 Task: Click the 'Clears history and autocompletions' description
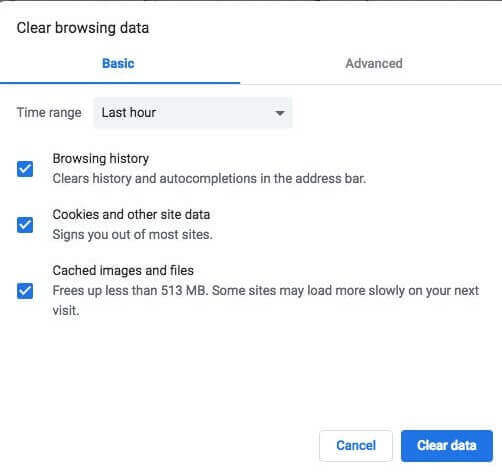pyautogui.click(x=209, y=179)
